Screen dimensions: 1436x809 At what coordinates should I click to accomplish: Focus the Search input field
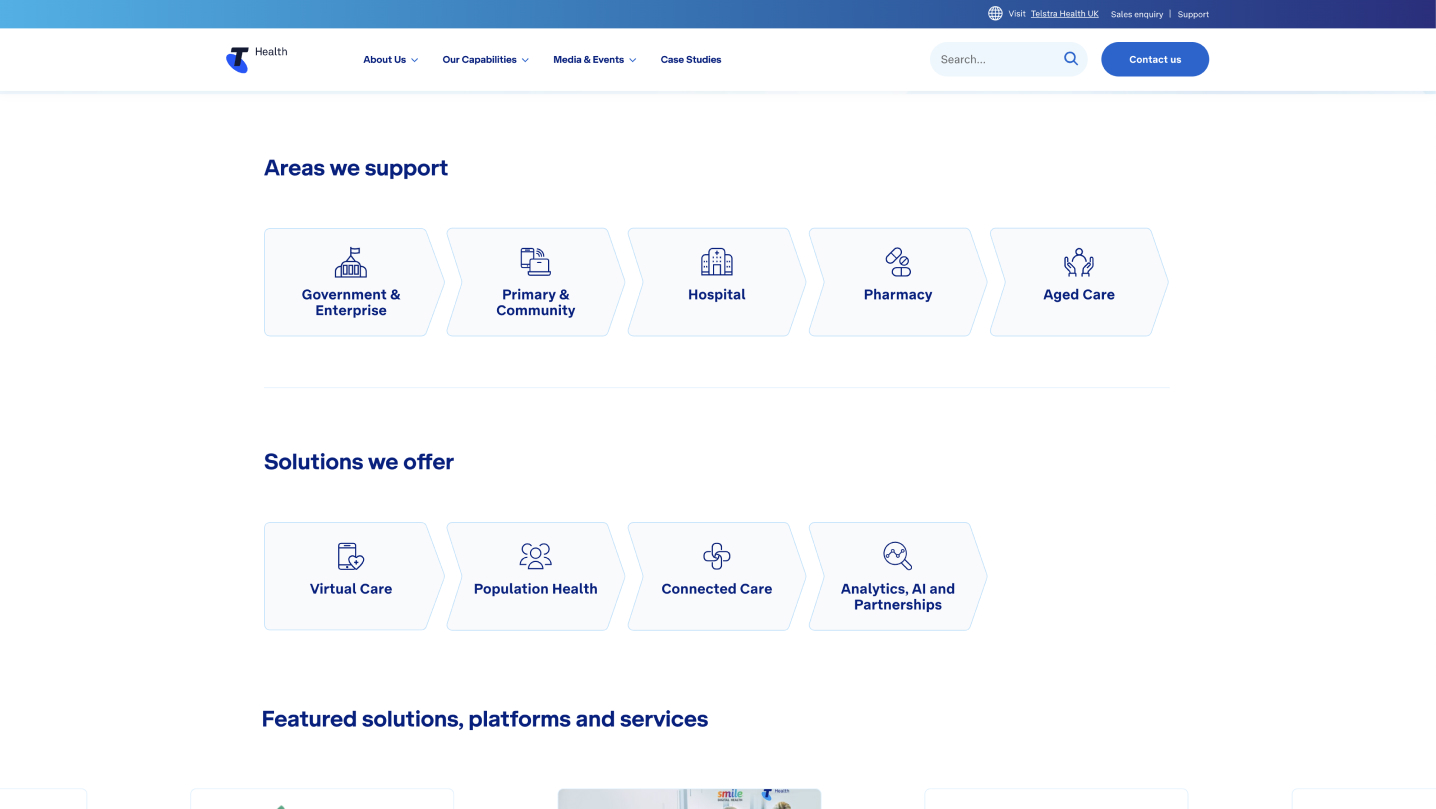pyautogui.click(x=995, y=60)
